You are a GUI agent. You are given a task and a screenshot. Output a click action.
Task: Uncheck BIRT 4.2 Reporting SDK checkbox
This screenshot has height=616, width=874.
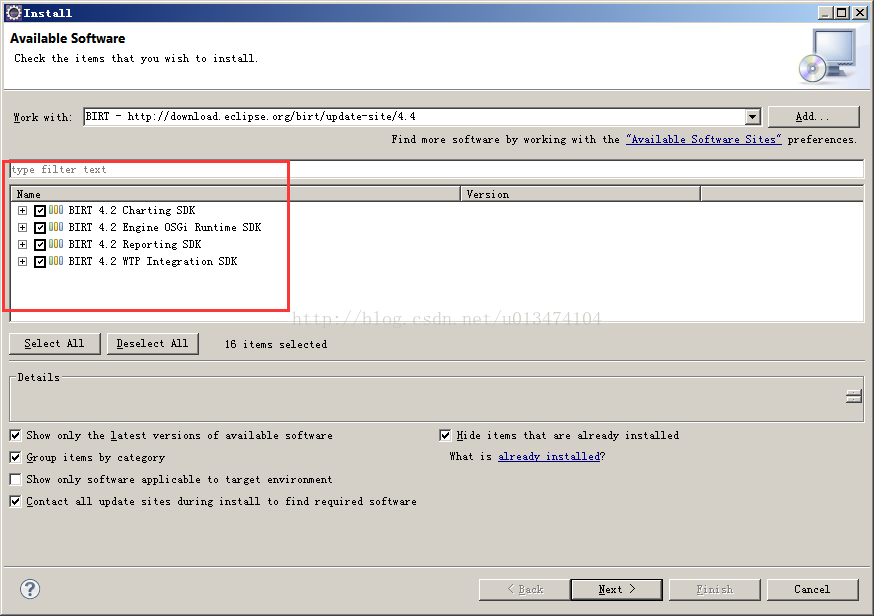pos(40,245)
